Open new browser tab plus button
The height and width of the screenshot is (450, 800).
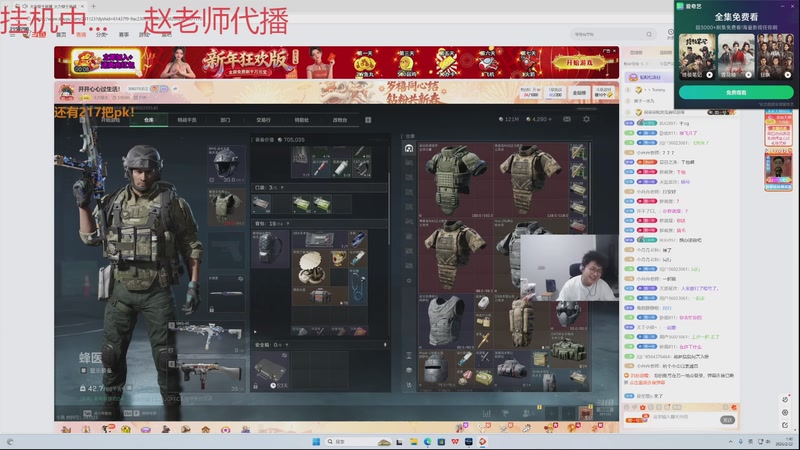93,6
